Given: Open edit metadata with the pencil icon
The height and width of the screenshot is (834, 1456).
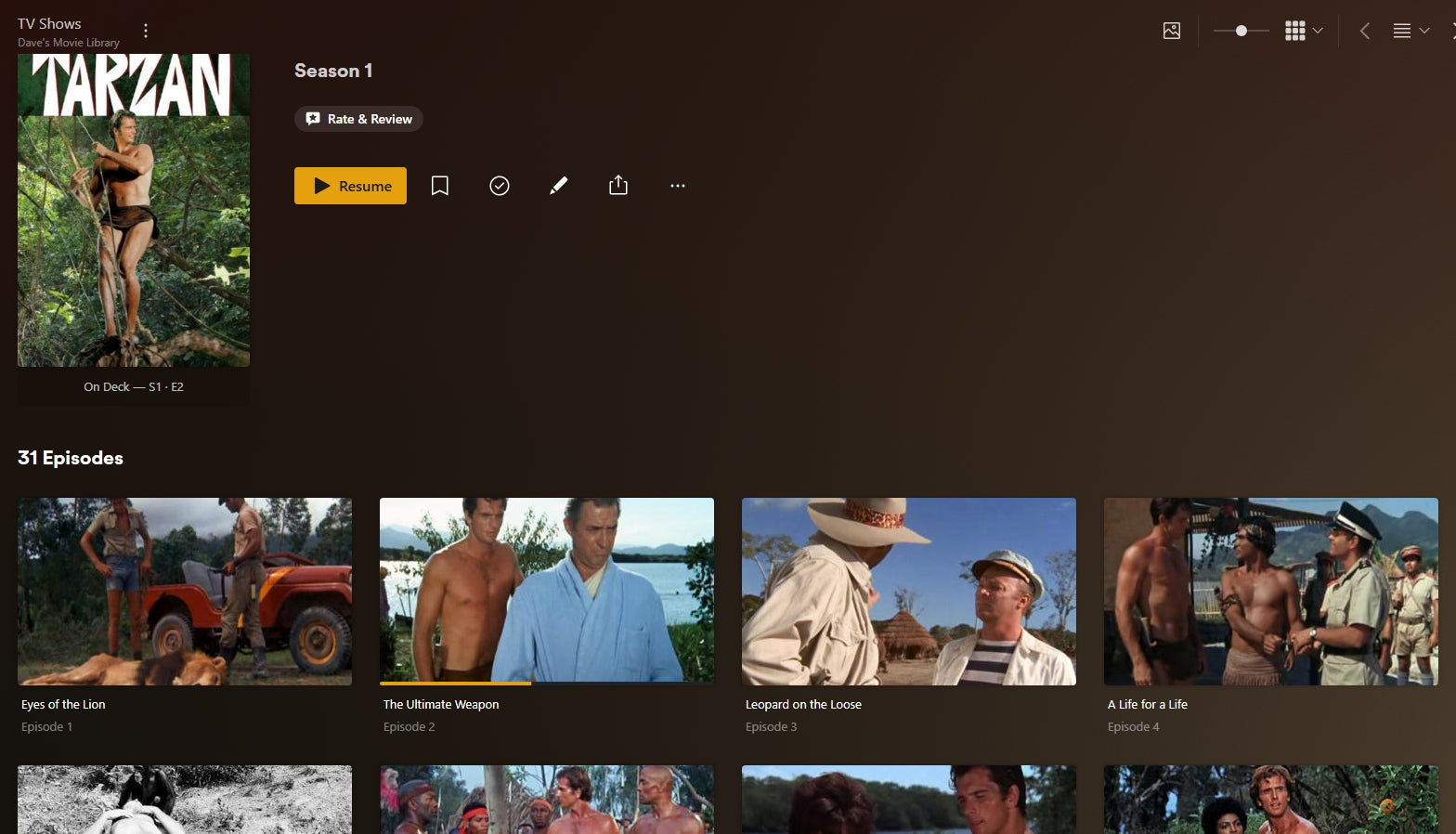Looking at the screenshot, I should tap(558, 186).
